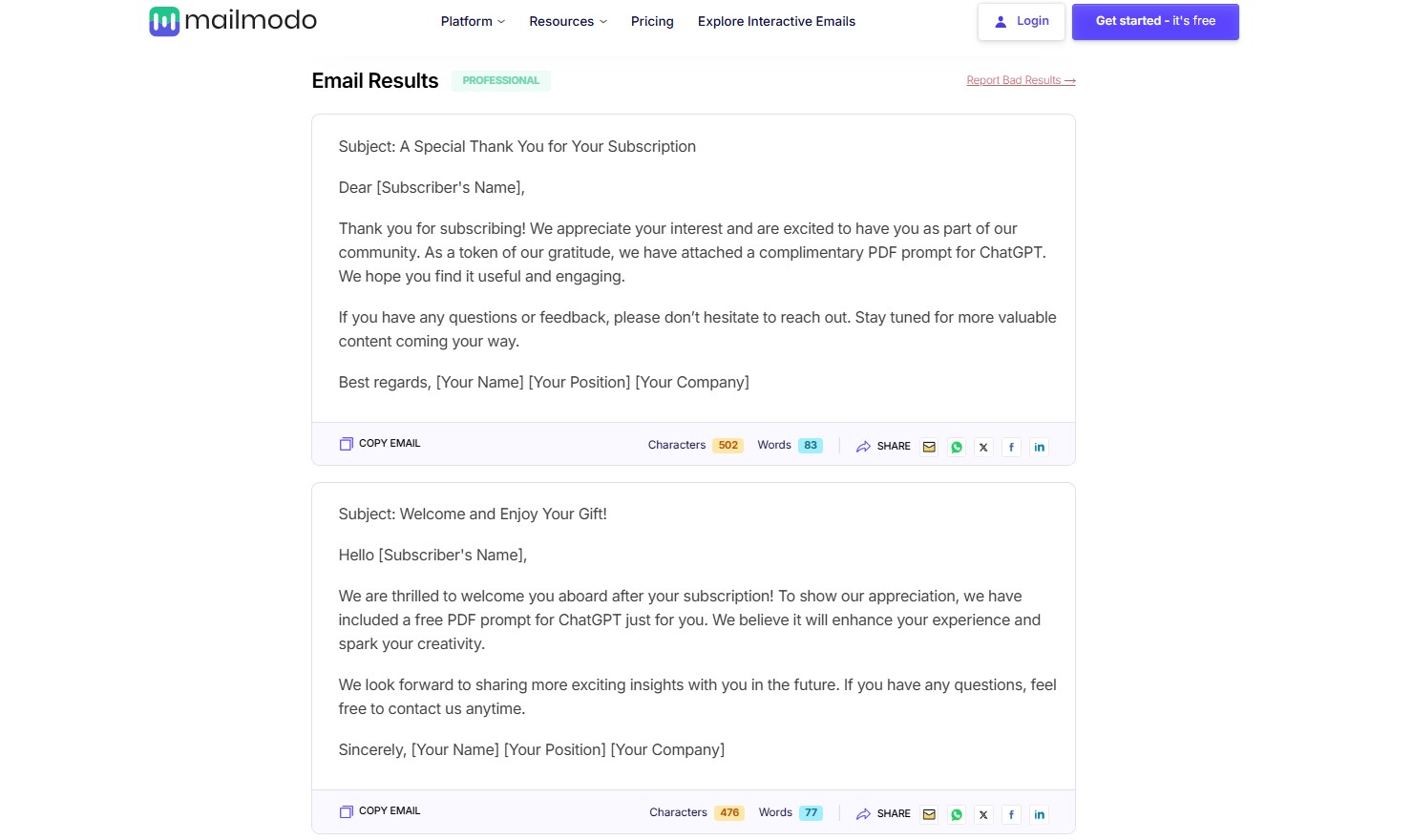Expand the Platform dropdown menu
The image size is (1413, 840).
tap(473, 21)
